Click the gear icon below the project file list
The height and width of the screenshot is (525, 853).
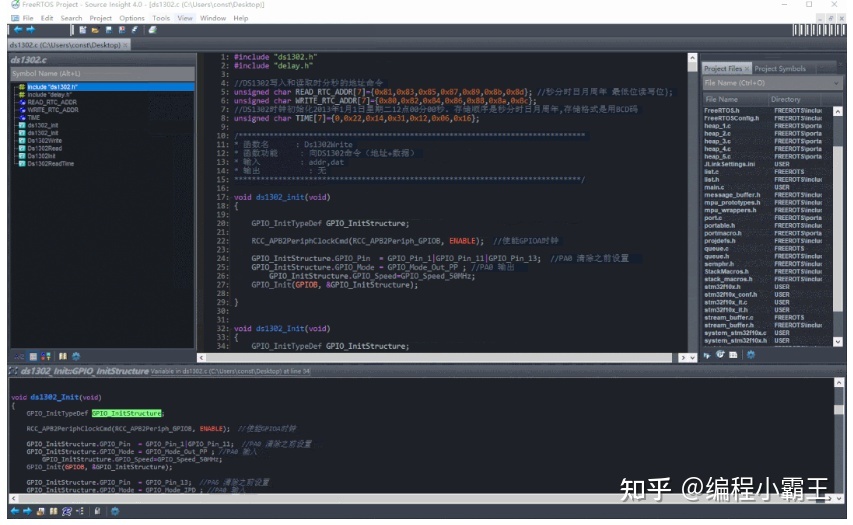pyautogui.click(x=751, y=355)
